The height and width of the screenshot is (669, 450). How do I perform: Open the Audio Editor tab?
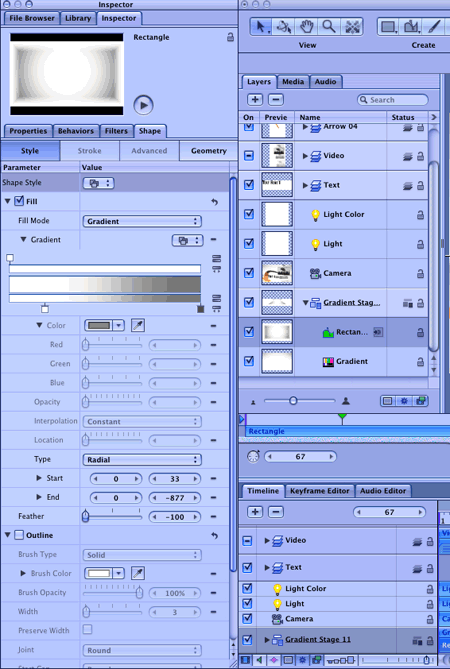(383, 491)
